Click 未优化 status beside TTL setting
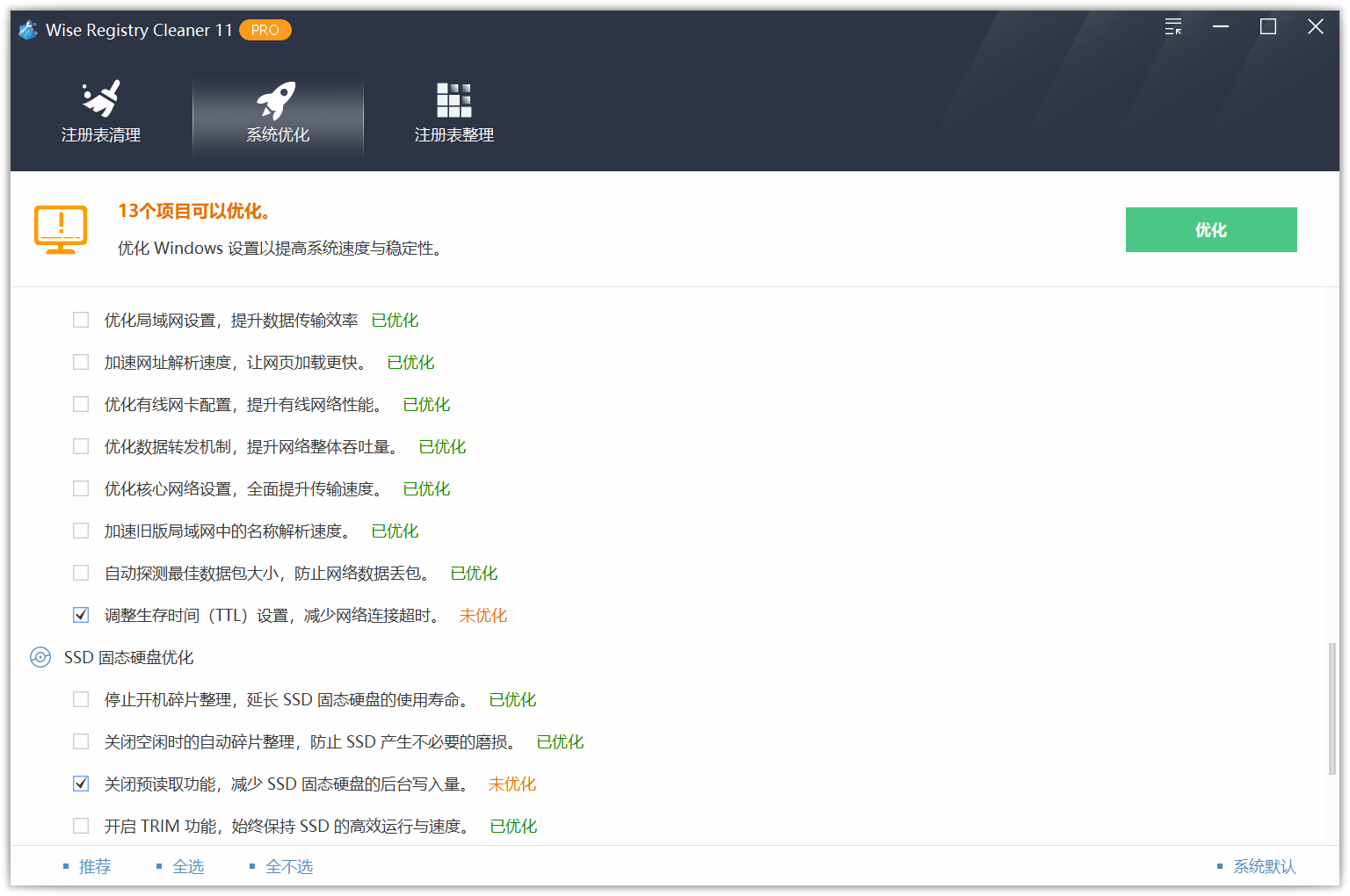 pos(483,615)
